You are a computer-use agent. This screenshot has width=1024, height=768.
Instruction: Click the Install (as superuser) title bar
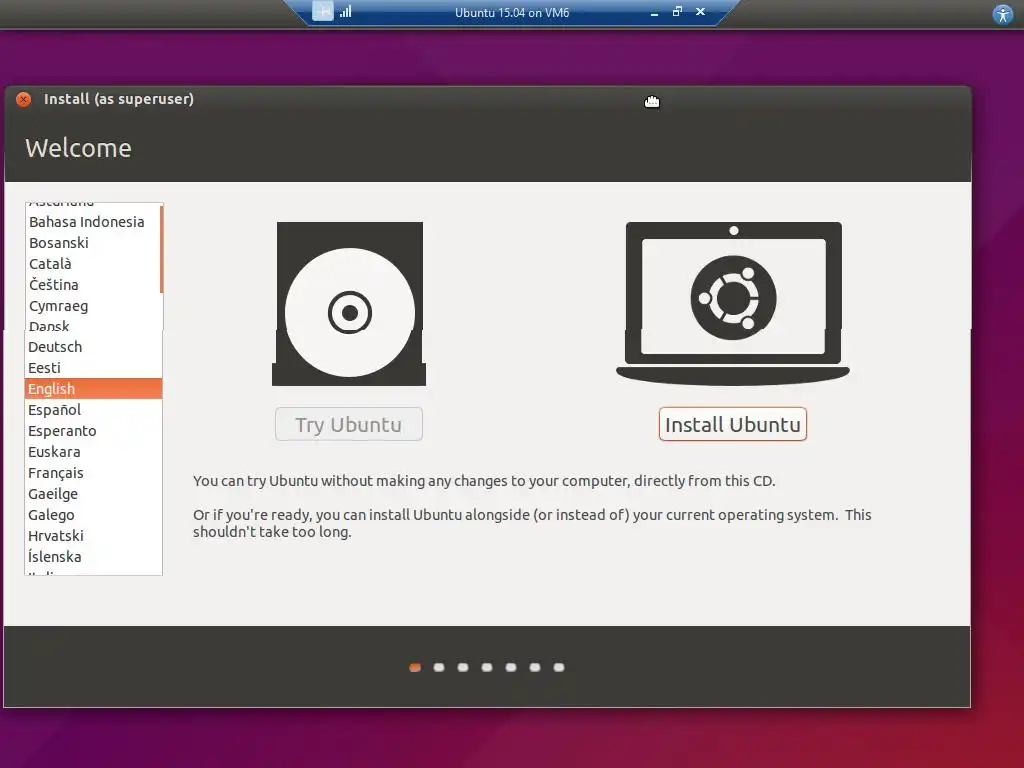point(488,99)
